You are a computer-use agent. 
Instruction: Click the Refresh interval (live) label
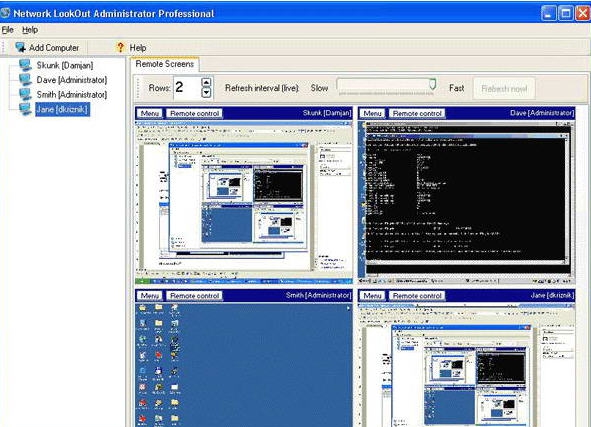(262, 88)
